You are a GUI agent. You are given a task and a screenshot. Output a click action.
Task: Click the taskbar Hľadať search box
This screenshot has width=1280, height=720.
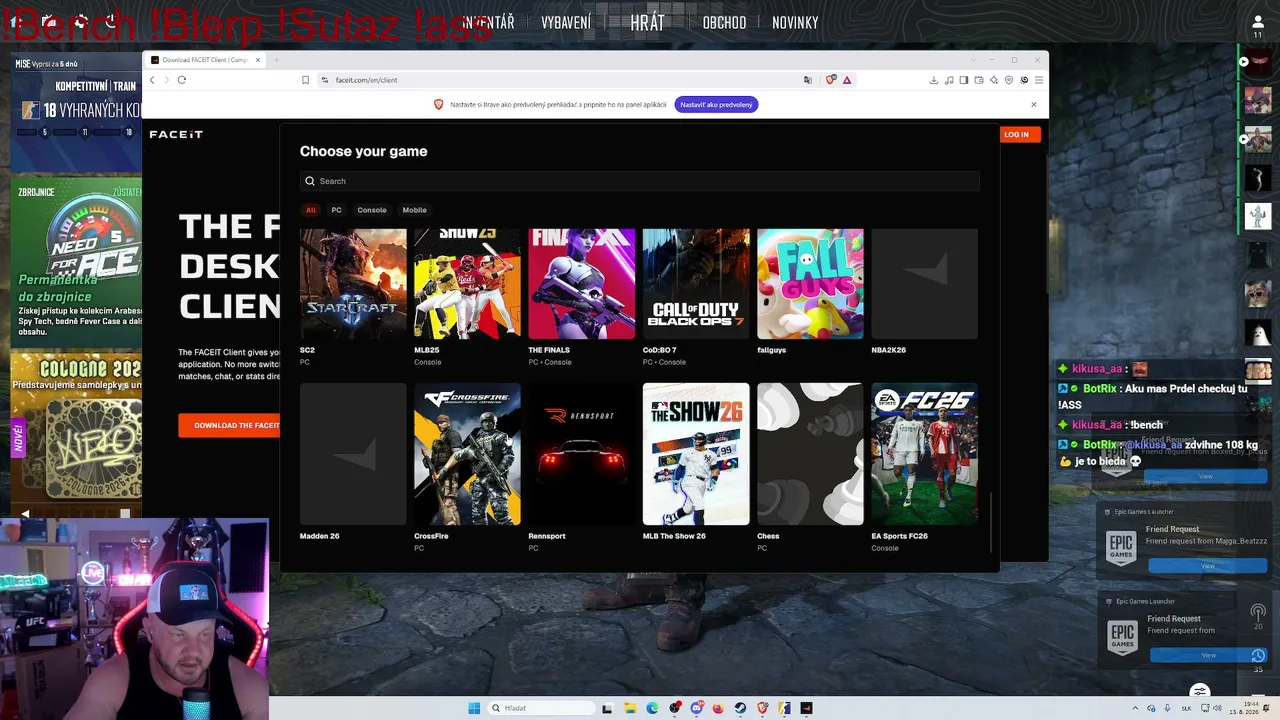[540, 708]
